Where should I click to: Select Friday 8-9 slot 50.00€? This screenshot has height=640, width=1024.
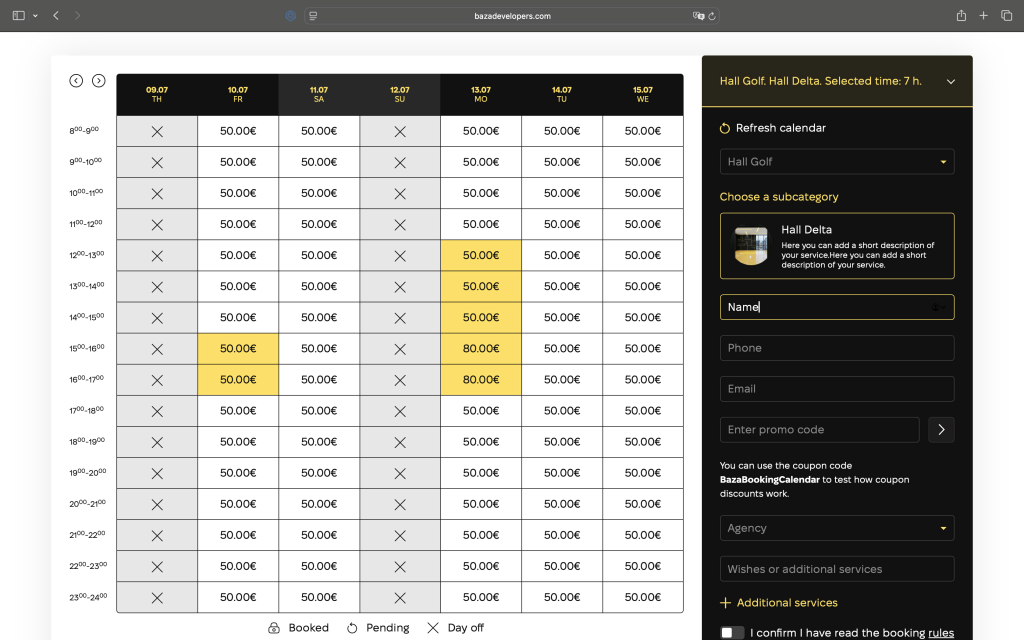(x=238, y=131)
